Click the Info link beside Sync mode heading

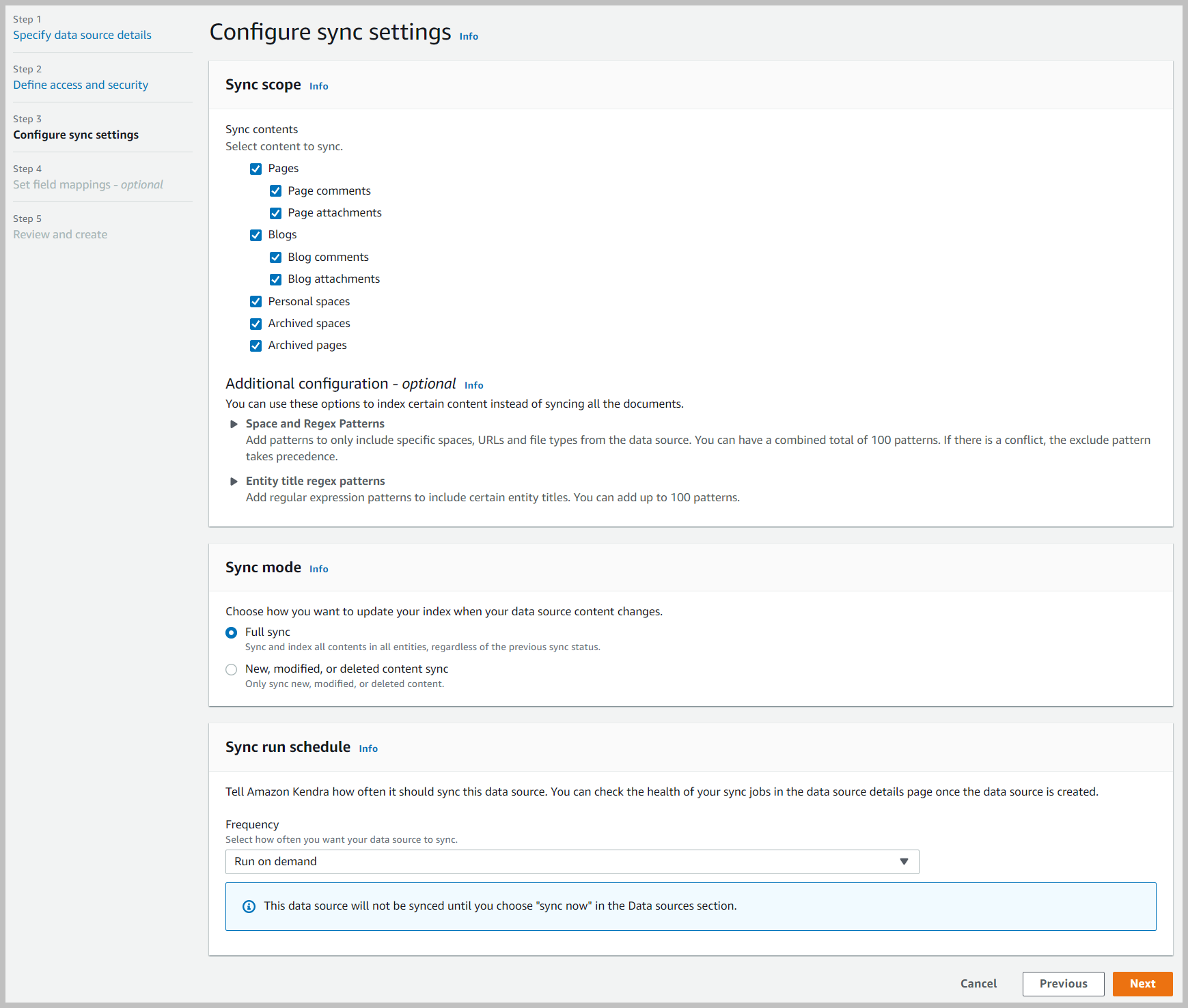click(318, 568)
